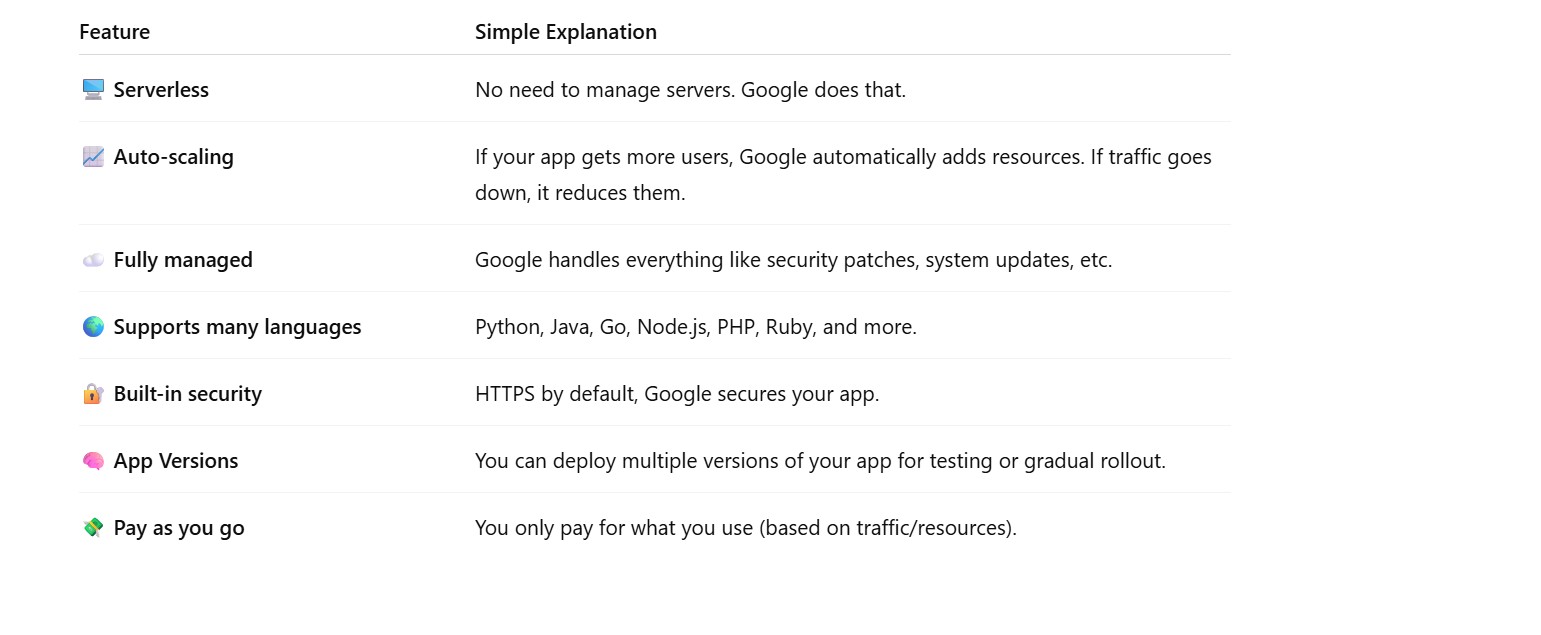
Task: Click the Python, Java, Go languages list
Action: tap(695, 327)
